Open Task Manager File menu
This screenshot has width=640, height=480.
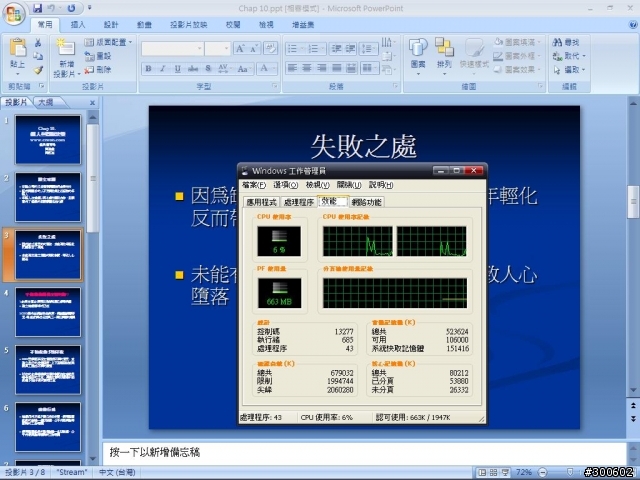click(254, 185)
